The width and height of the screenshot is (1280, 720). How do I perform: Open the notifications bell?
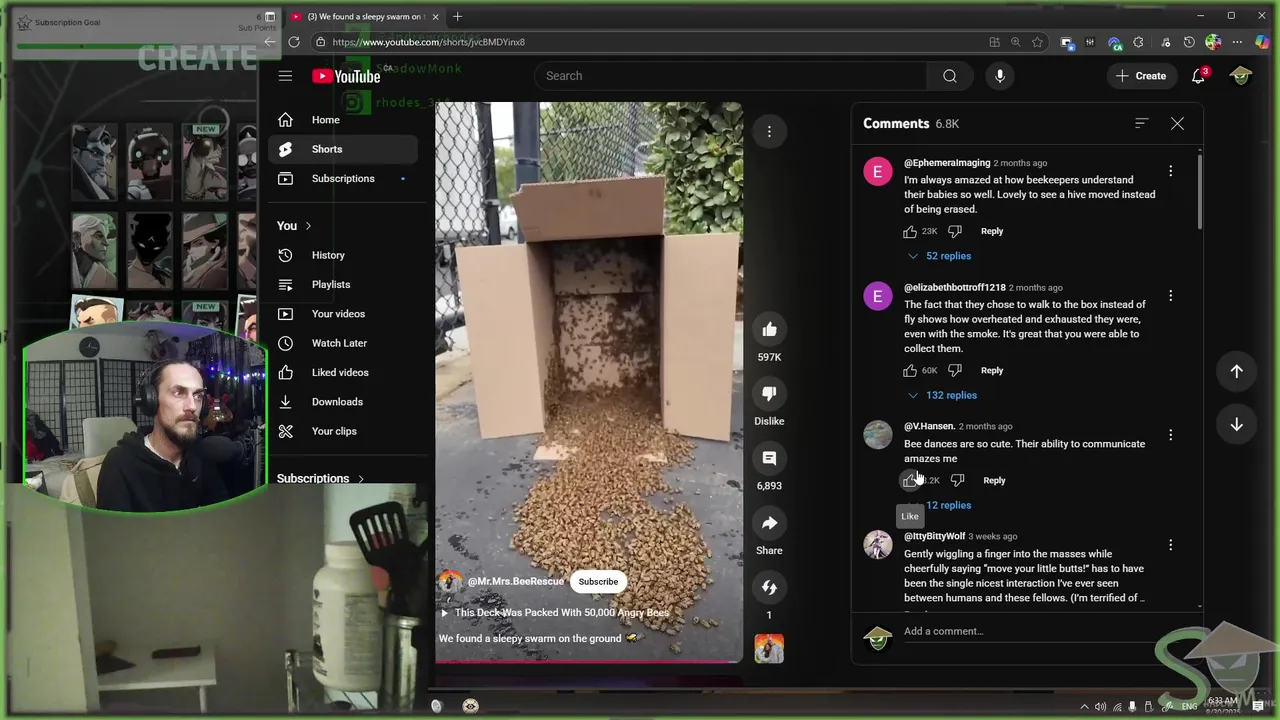(1198, 76)
